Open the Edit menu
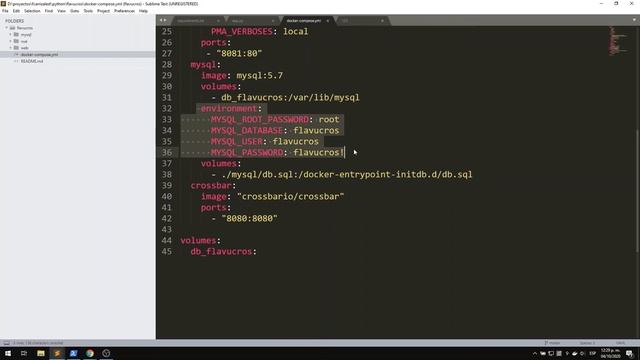The width and height of the screenshot is (640, 360). coord(16,11)
